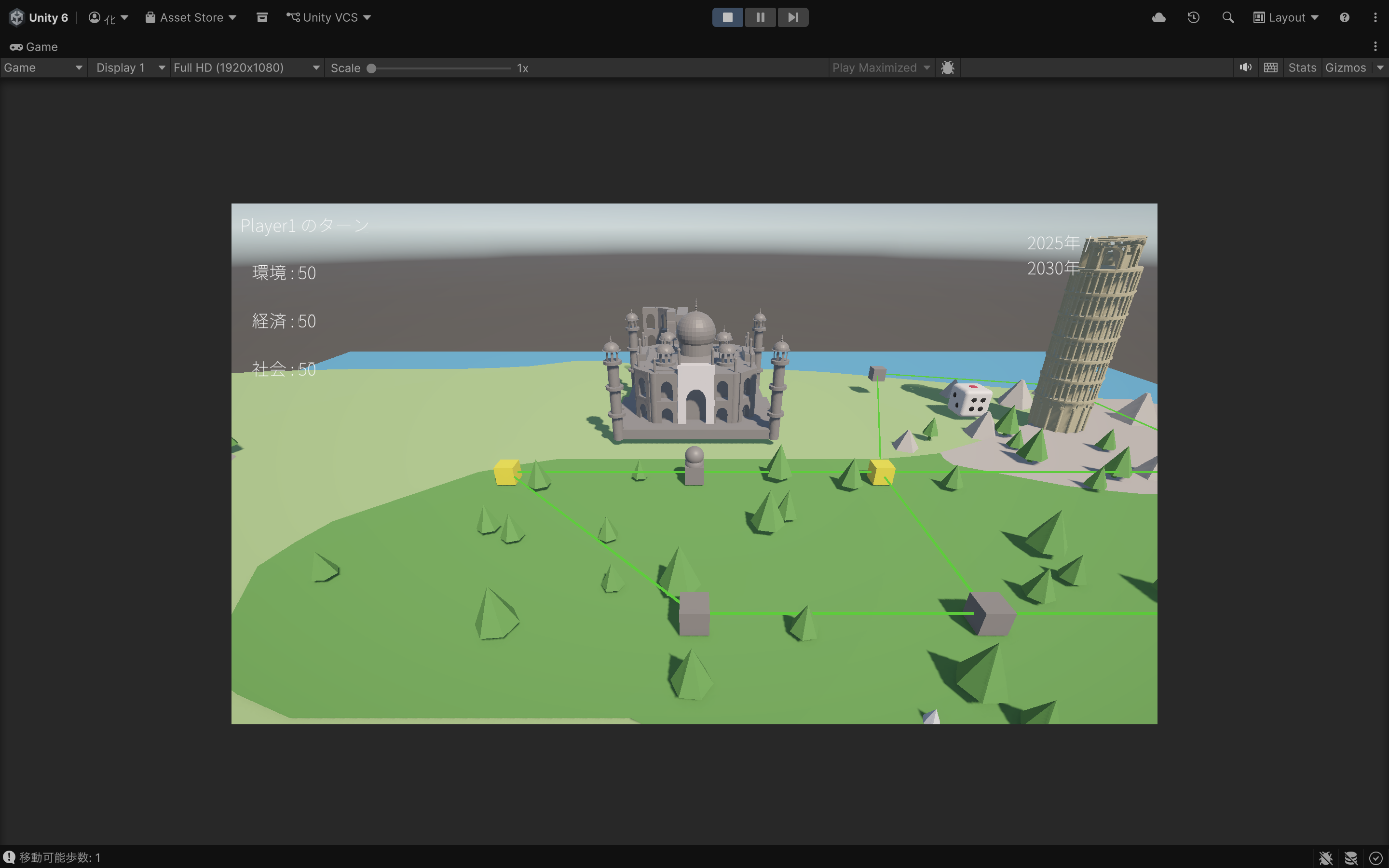Stop play mode with the stop button
Viewport: 1389px width, 868px height.
tap(727, 17)
